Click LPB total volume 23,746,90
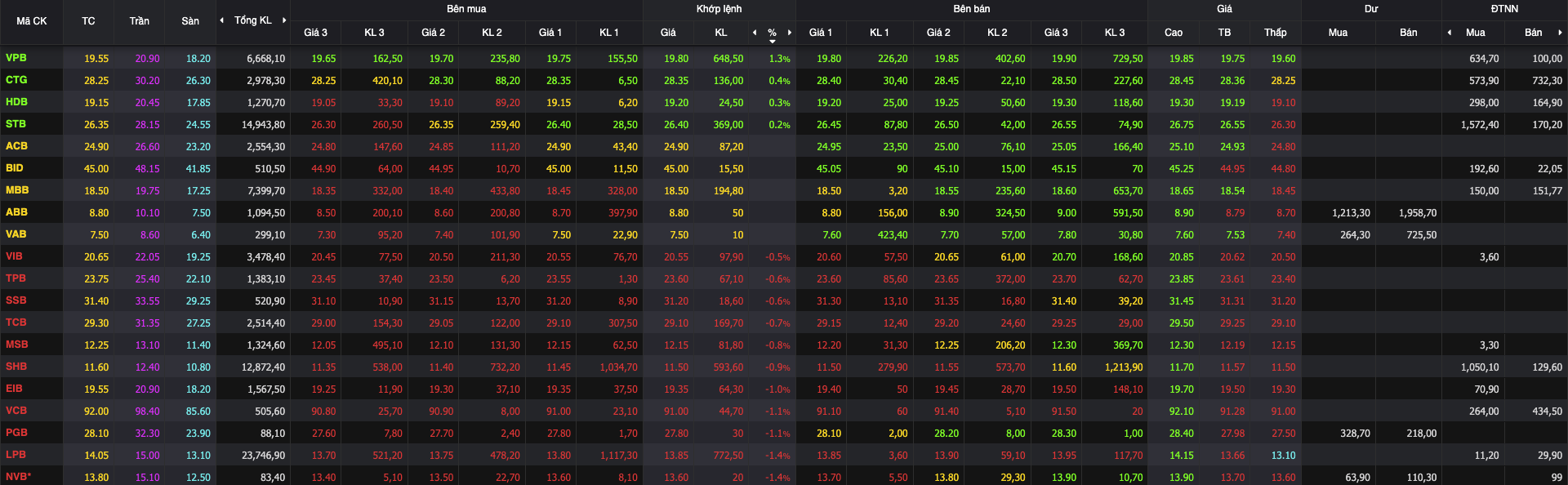 (x=264, y=456)
